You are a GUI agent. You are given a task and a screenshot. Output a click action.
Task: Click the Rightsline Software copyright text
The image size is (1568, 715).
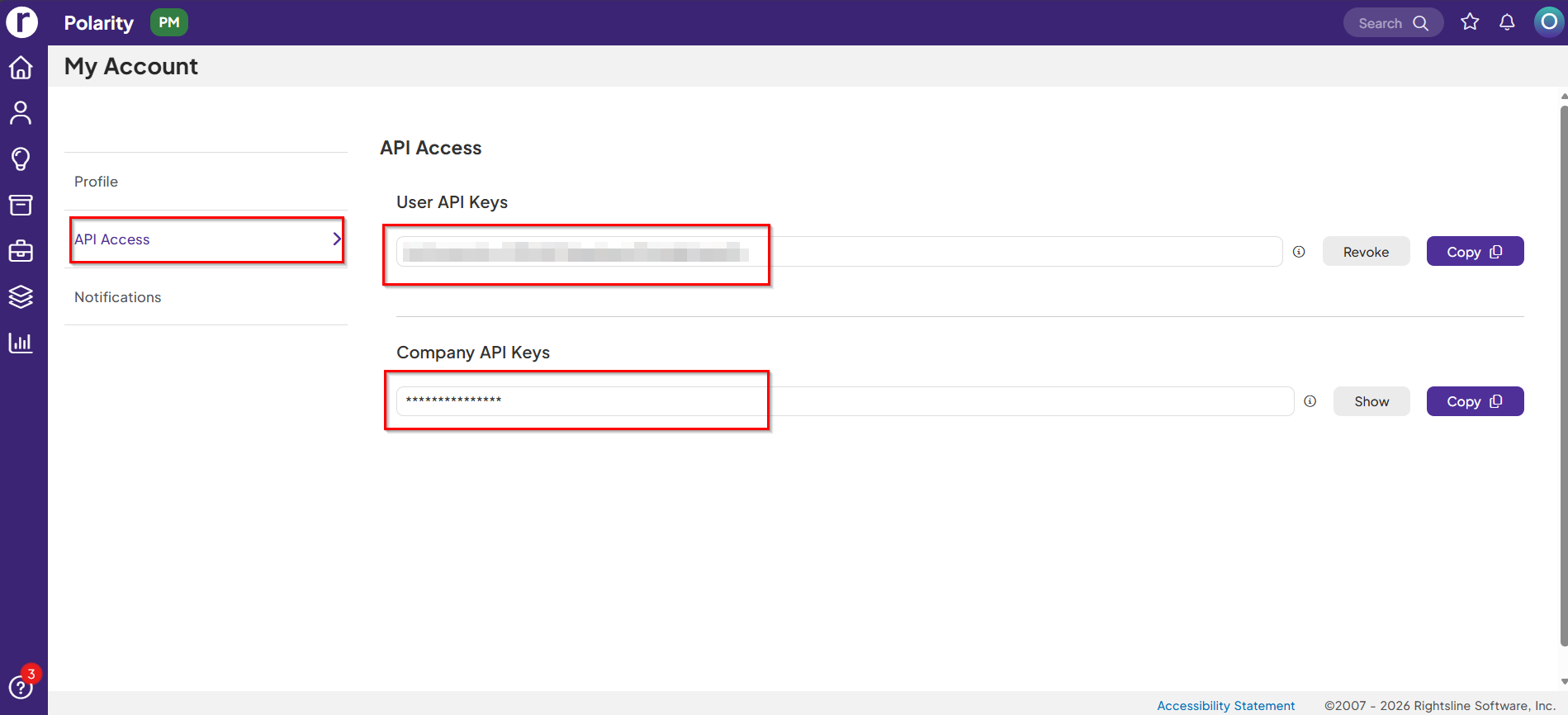click(x=1440, y=706)
